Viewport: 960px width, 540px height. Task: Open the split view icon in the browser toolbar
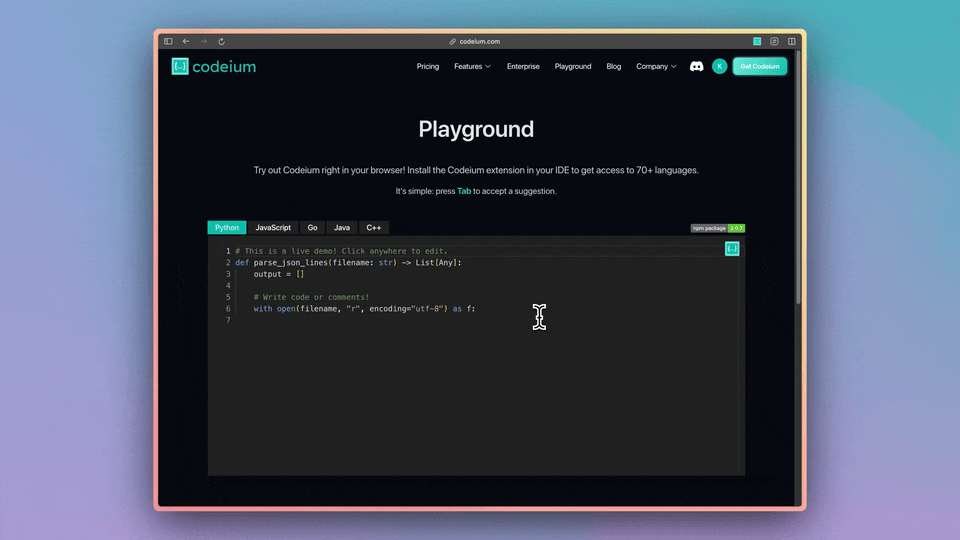[x=792, y=41]
